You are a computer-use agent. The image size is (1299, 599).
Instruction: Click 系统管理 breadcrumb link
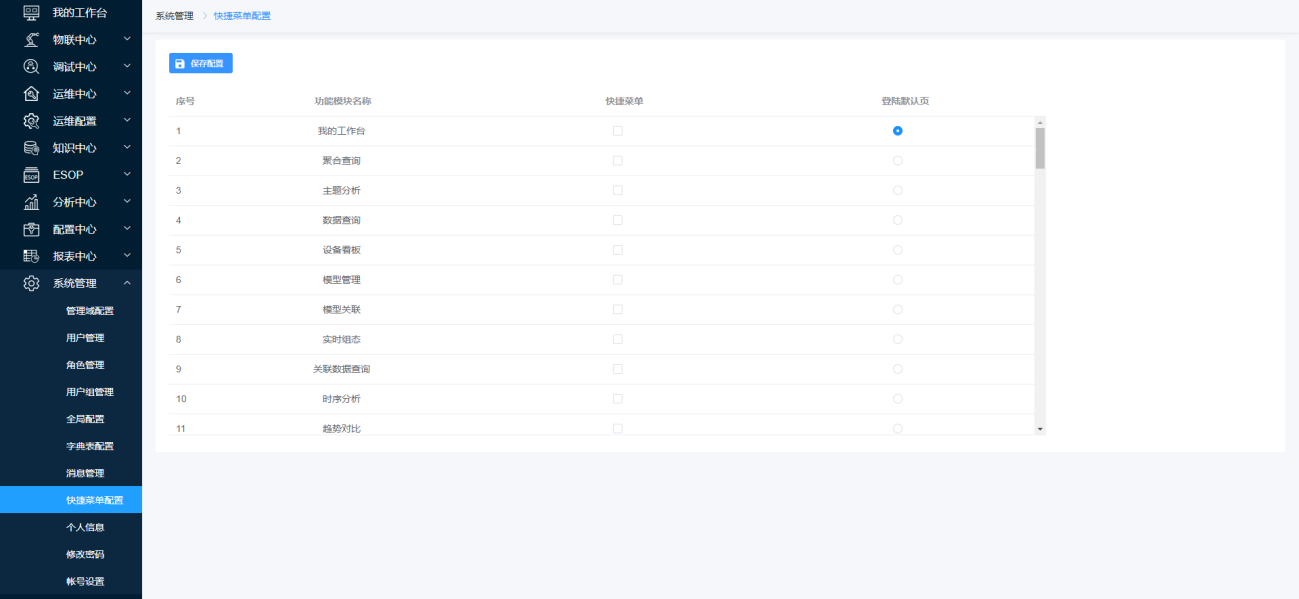point(175,16)
